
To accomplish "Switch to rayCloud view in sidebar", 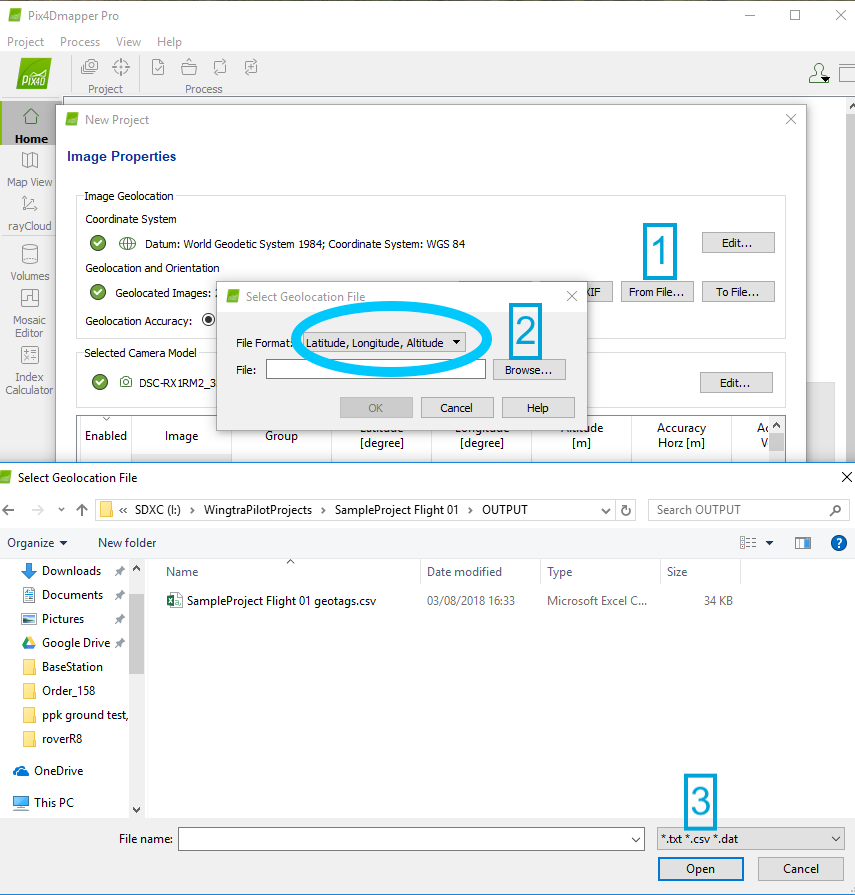I will [30, 213].
